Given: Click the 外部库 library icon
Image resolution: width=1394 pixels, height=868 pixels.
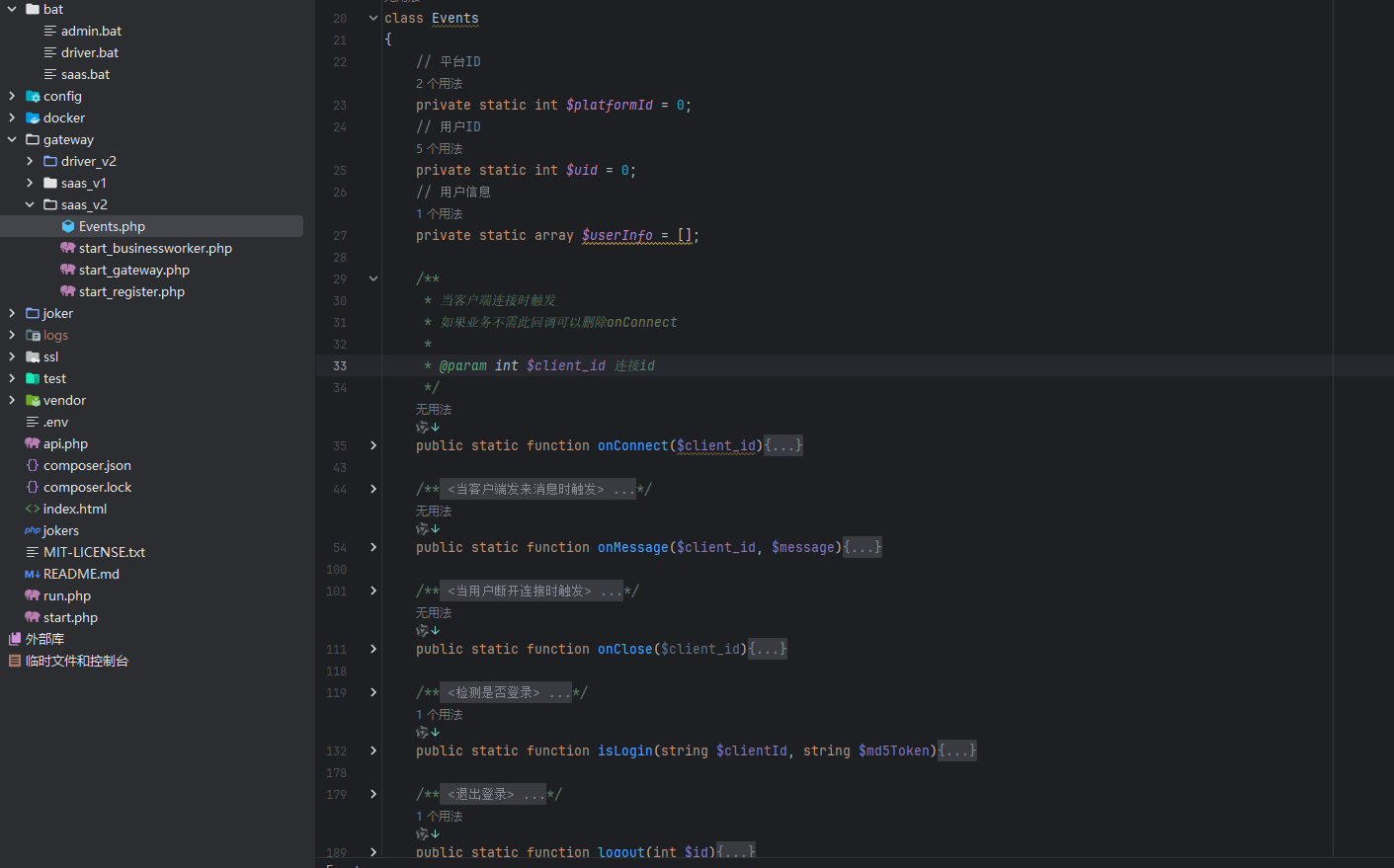Looking at the screenshot, I should pos(15,639).
